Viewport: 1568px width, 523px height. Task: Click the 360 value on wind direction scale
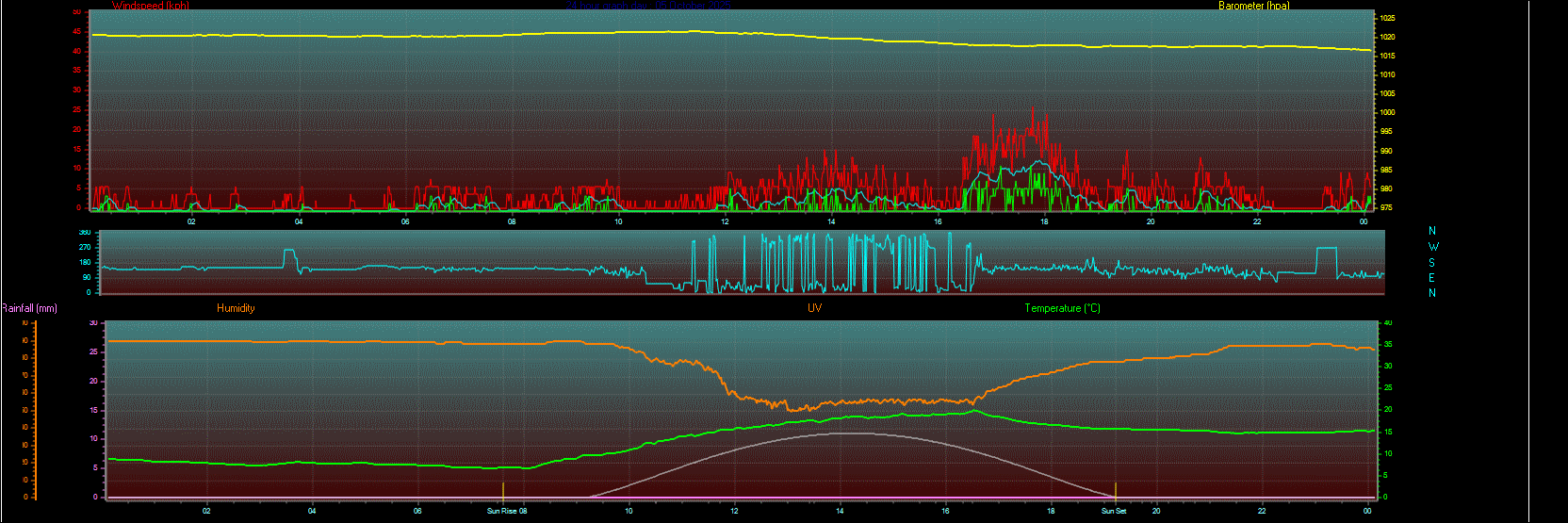tap(85, 233)
